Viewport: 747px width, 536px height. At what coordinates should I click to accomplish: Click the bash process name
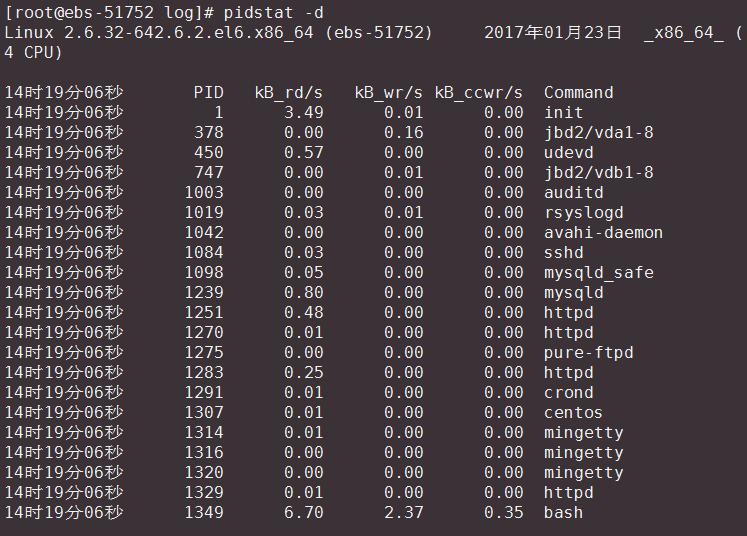[564, 513]
